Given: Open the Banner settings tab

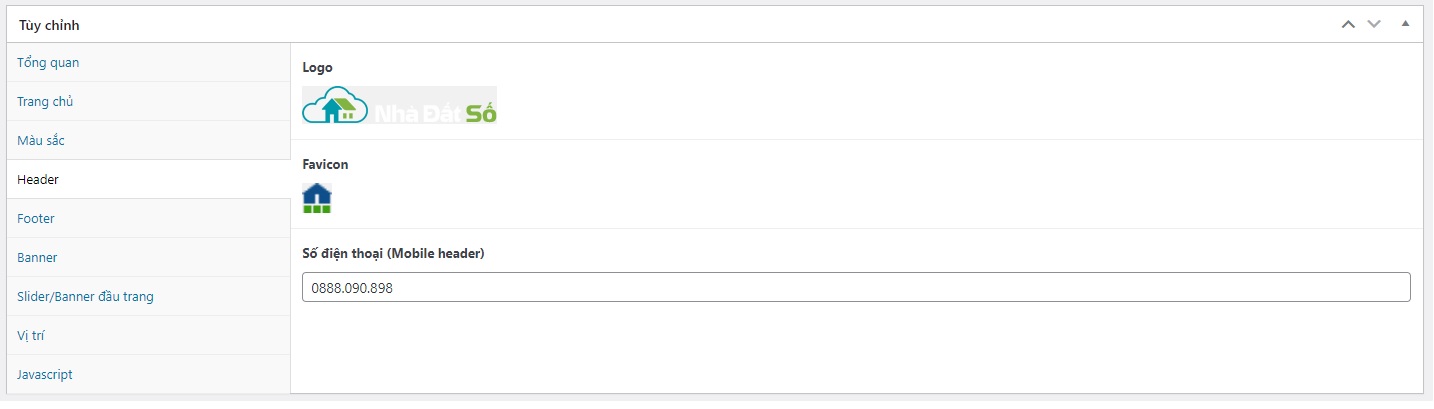Looking at the screenshot, I should click(x=37, y=258).
